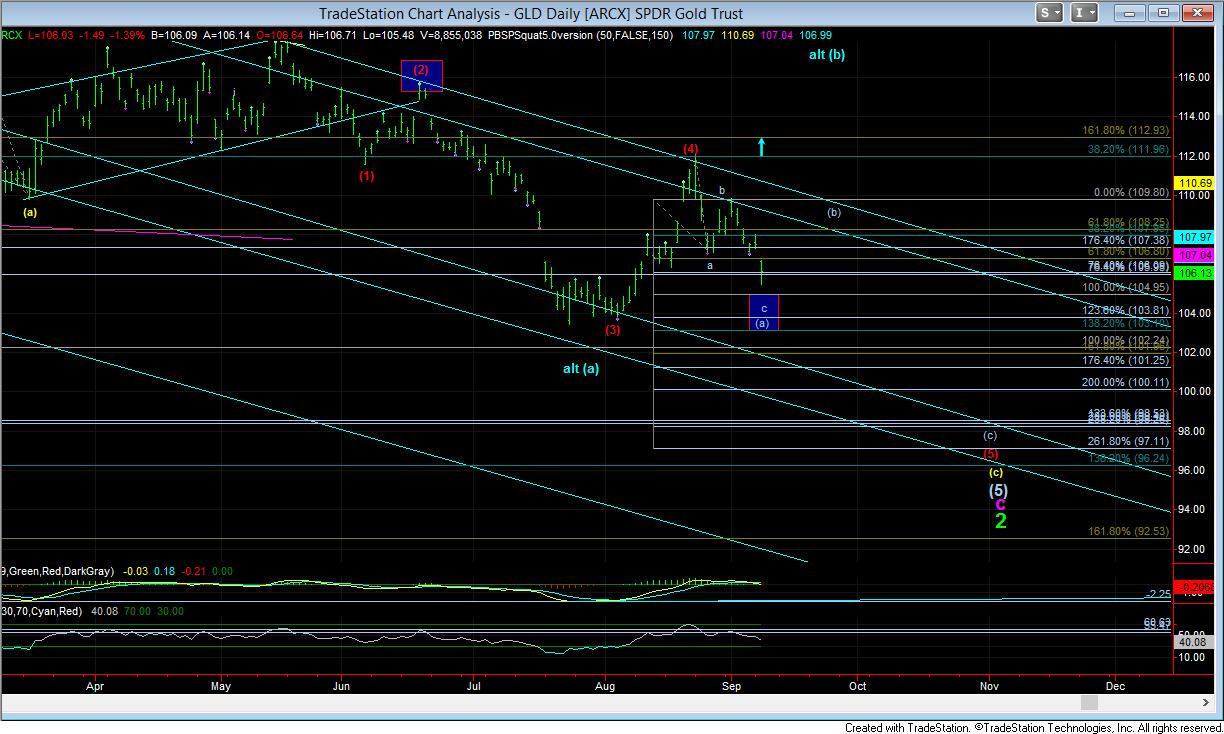Select the '38.20% (111.96)' Fibonacci label
1224x734 pixels.
(x=1127, y=149)
